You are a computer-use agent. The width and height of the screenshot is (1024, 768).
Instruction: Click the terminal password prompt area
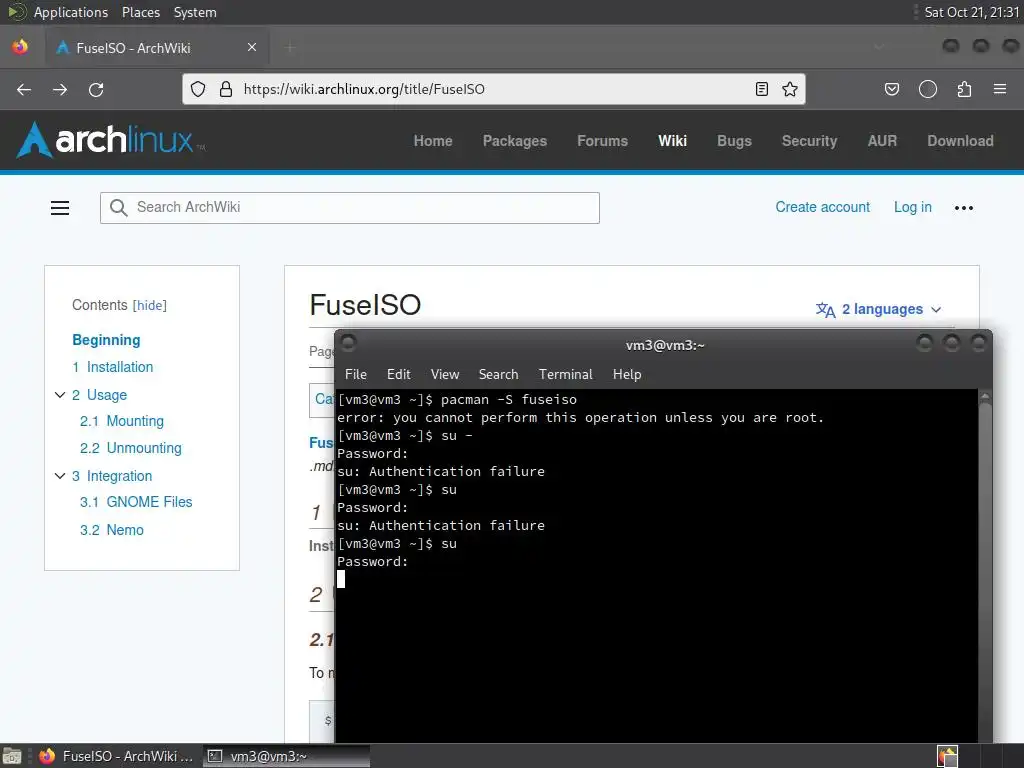coord(373,562)
